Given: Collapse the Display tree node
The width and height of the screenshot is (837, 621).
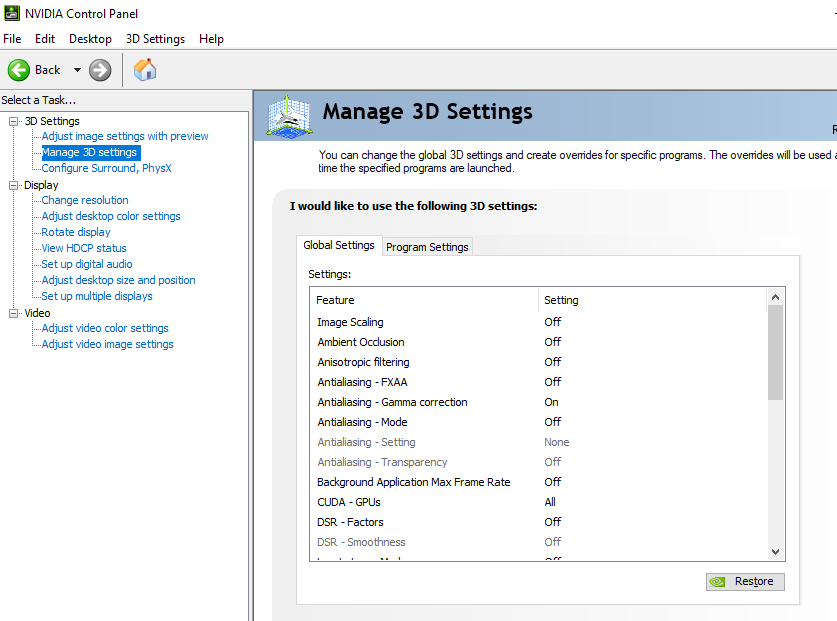Looking at the screenshot, I should pos(13,185).
